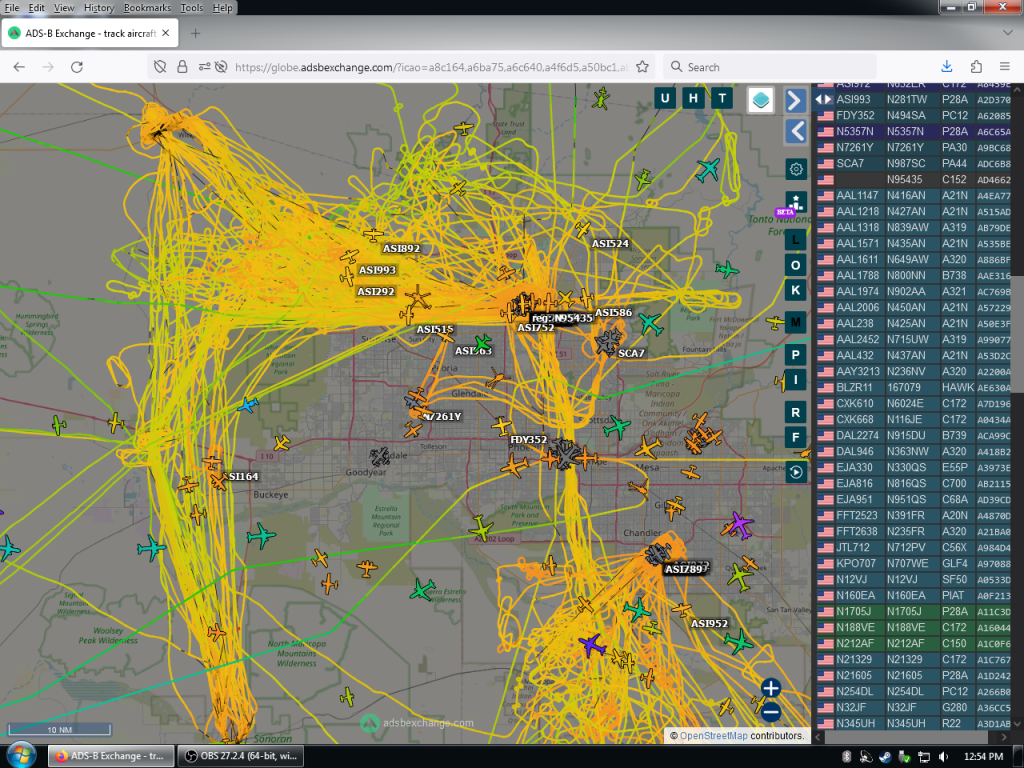Open the extensions puzzle icon
1024x768 pixels.
point(976,67)
